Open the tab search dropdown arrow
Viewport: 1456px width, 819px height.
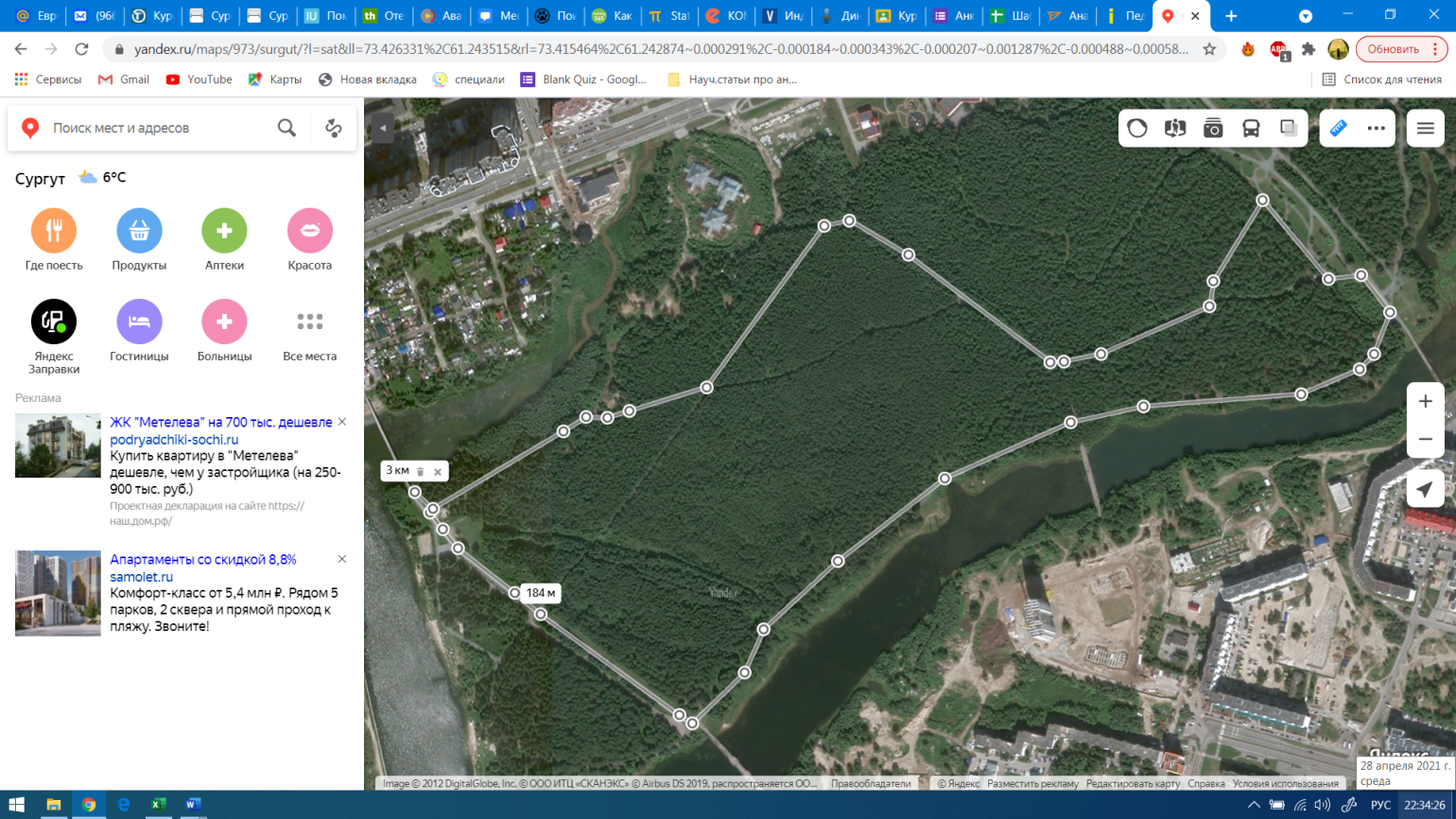1306,16
